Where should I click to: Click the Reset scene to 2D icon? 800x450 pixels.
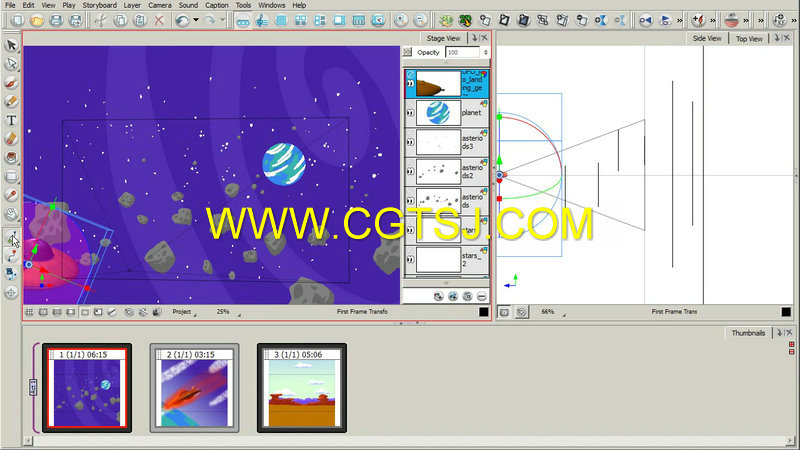pyautogui.click(x=465, y=20)
